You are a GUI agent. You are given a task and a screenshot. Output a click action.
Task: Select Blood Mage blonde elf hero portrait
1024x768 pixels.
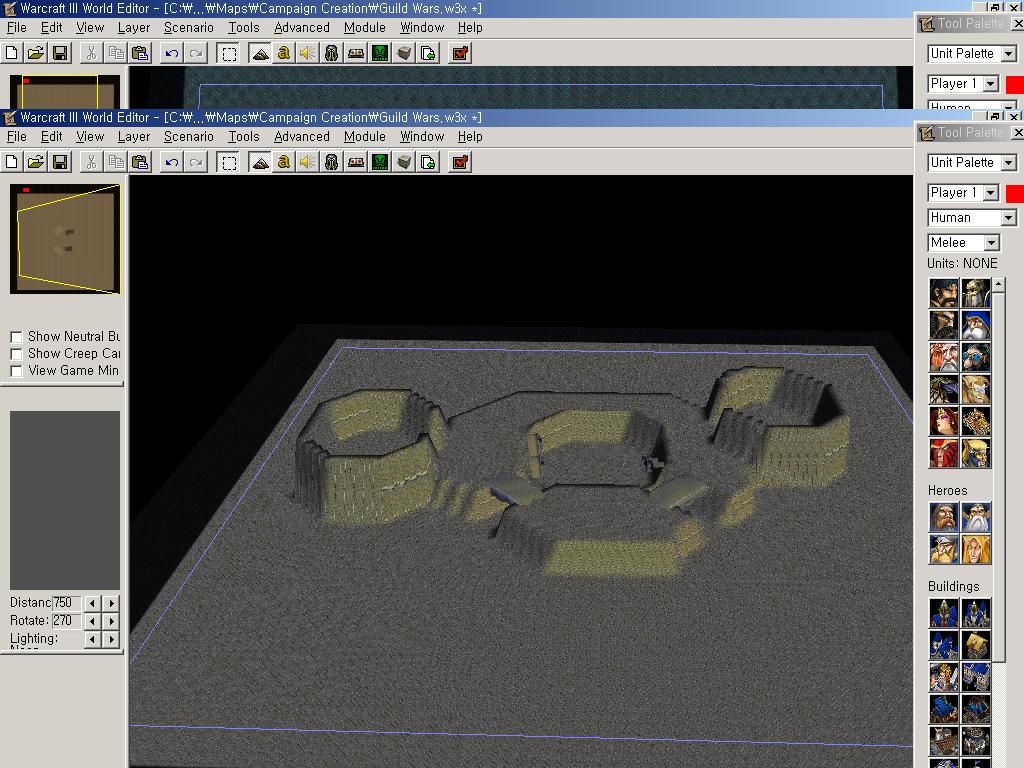click(x=976, y=549)
